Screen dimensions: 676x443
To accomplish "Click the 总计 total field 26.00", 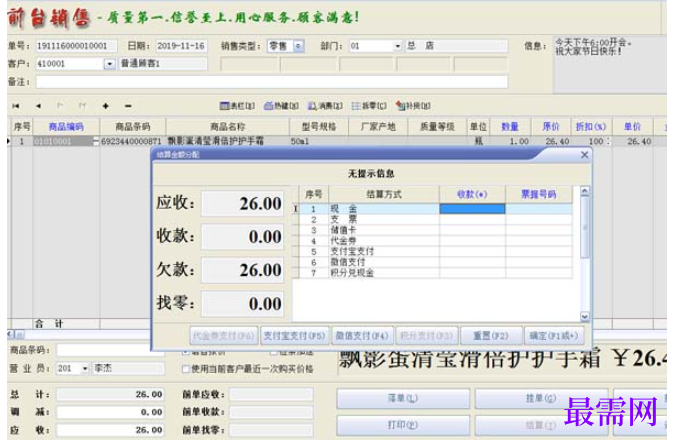I will pyautogui.click(x=110, y=394).
